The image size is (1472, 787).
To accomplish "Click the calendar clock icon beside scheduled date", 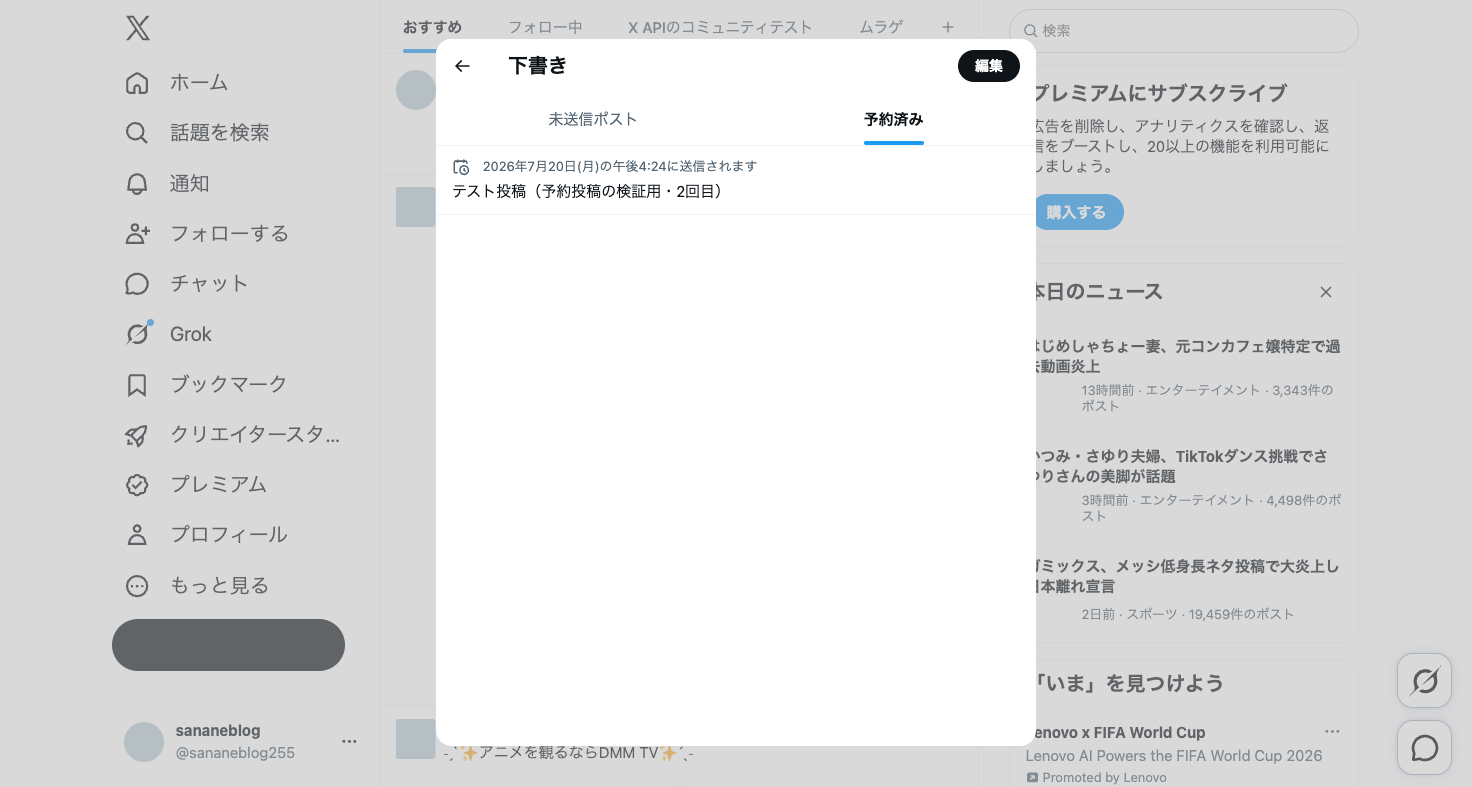I will click(x=461, y=167).
